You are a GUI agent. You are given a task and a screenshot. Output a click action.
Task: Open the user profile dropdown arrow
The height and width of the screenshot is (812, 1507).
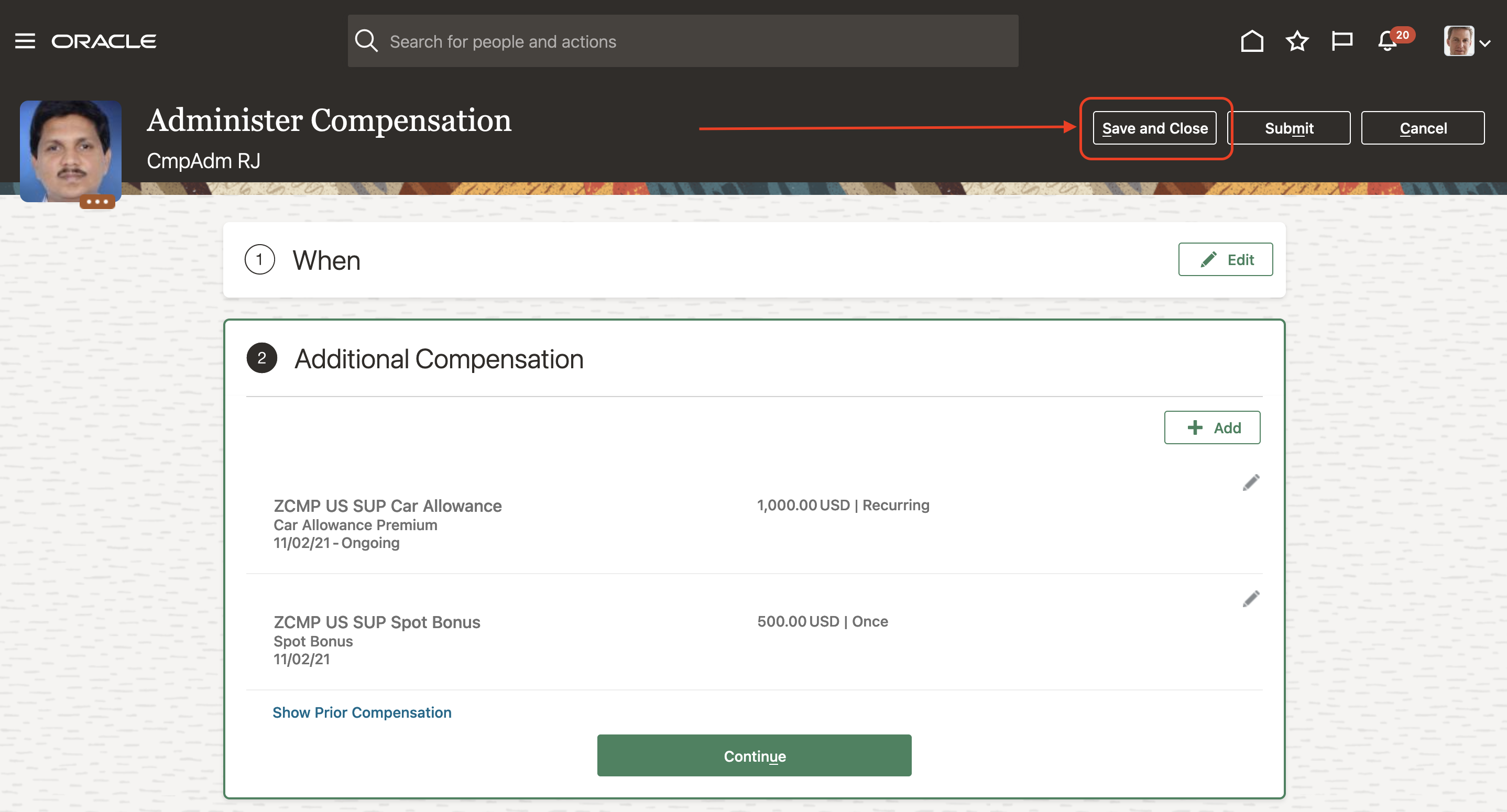pyautogui.click(x=1484, y=43)
